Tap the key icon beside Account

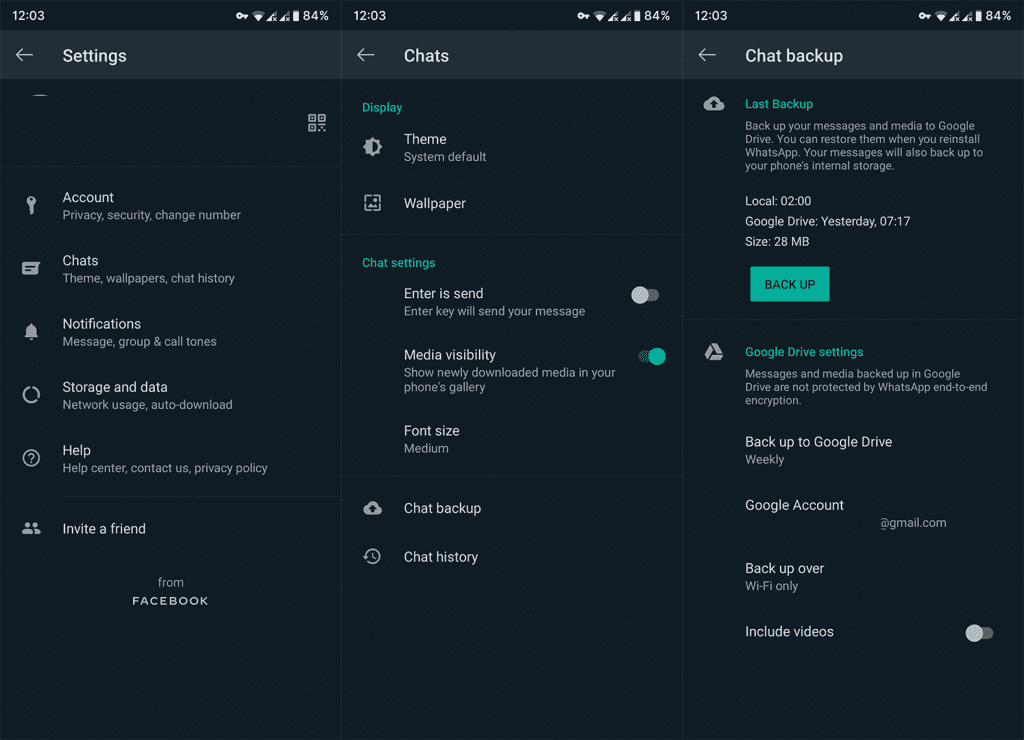tap(31, 205)
